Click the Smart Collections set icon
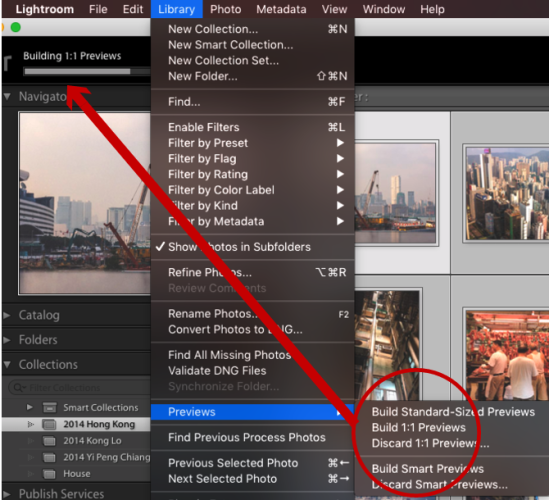This screenshot has width=549, height=500. tap(49, 408)
